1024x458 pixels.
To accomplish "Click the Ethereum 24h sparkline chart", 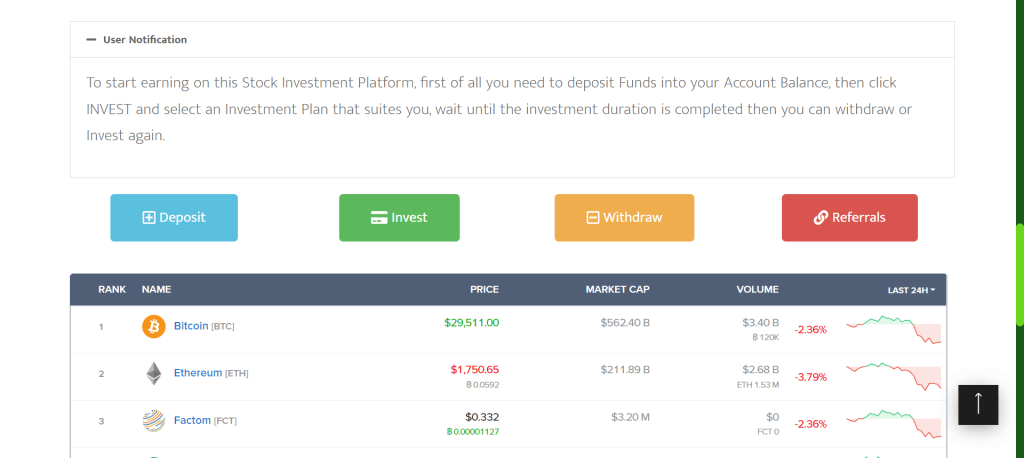I will click(x=893, y=376).
